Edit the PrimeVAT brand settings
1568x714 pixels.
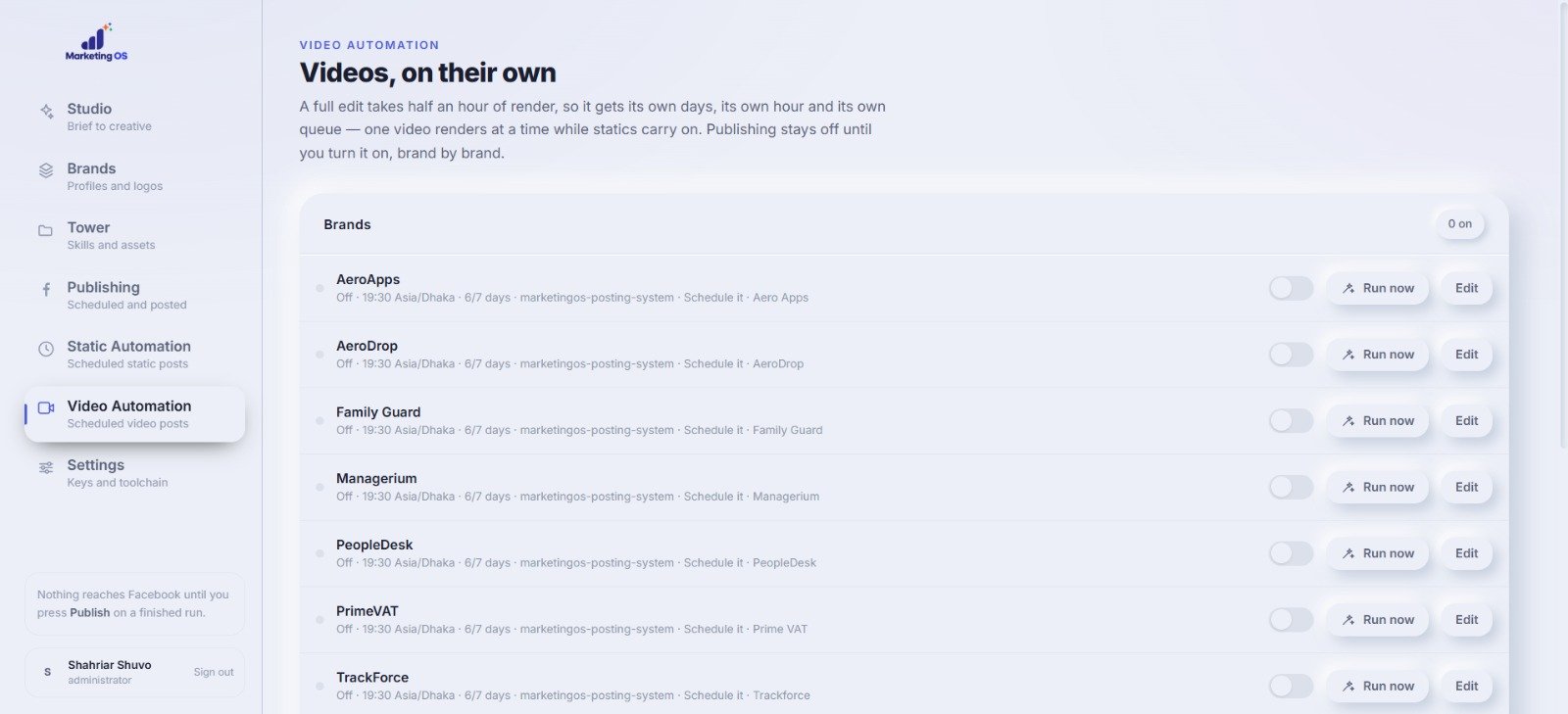pos(1466,619)
